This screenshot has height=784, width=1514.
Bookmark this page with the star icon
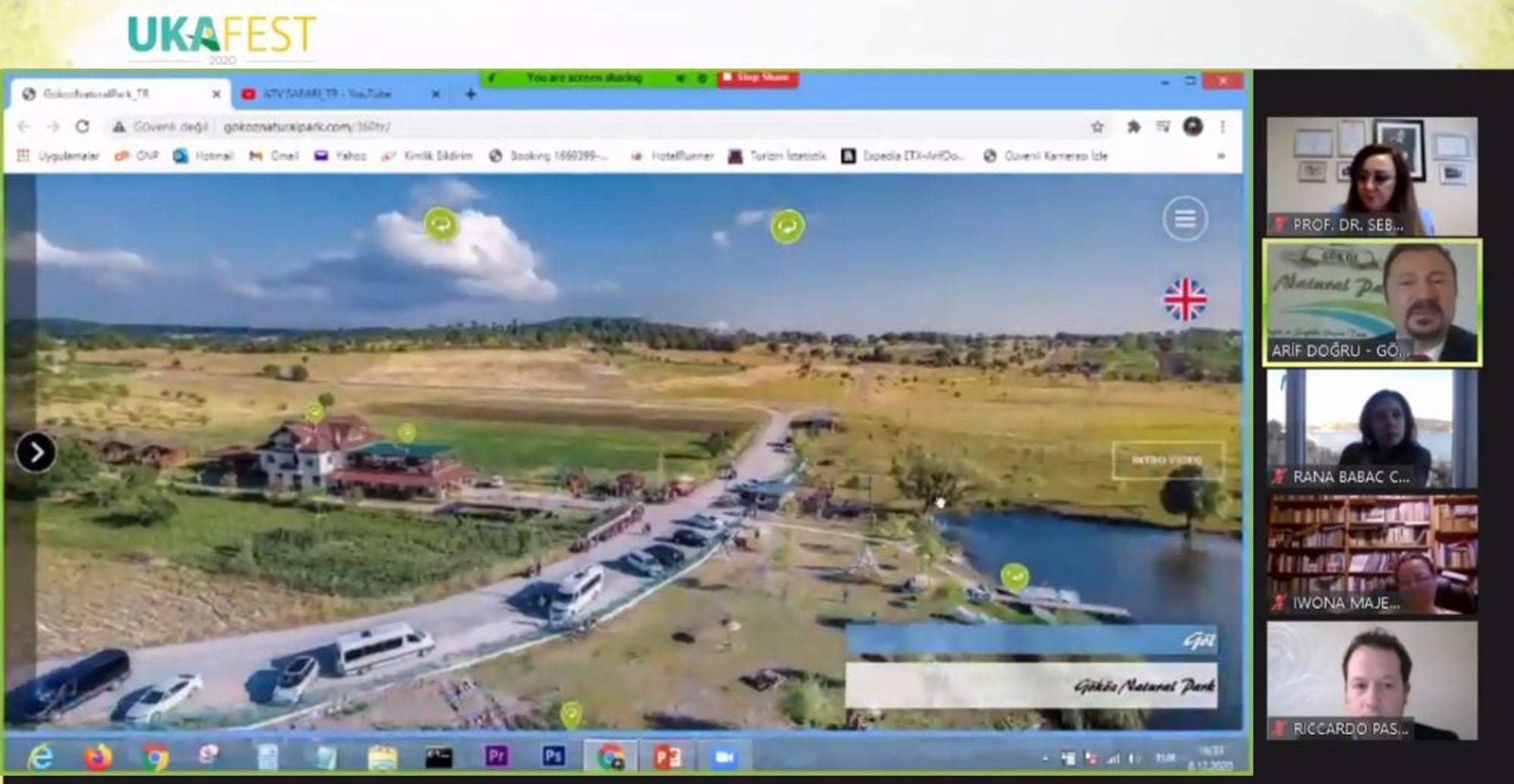click(x=1097, y=127)
